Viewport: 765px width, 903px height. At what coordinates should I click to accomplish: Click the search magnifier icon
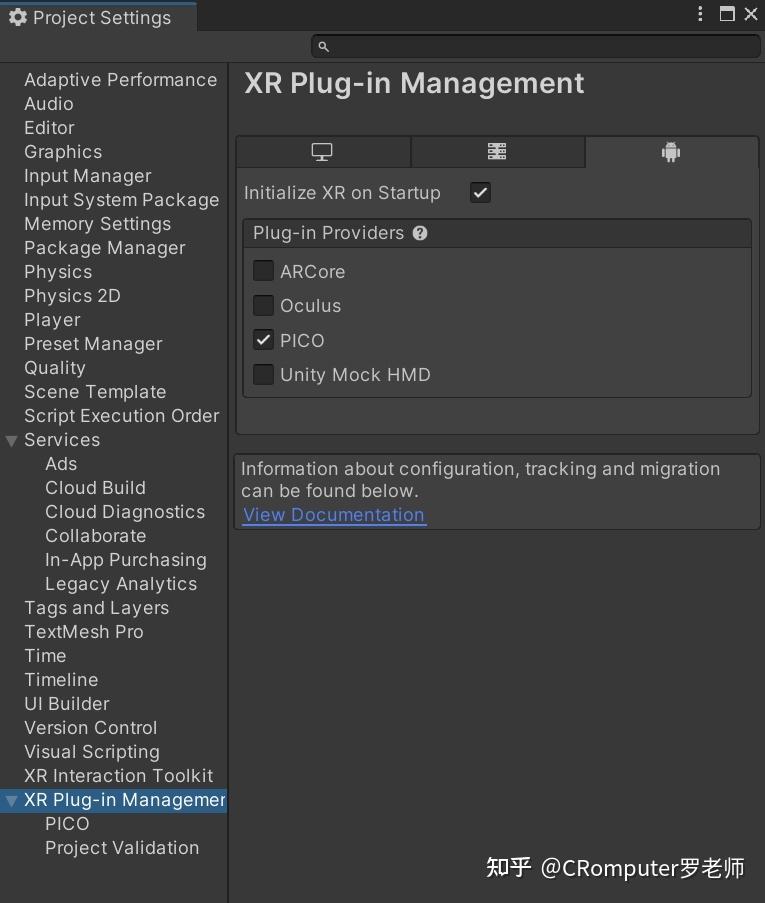(x=323, y=46)
